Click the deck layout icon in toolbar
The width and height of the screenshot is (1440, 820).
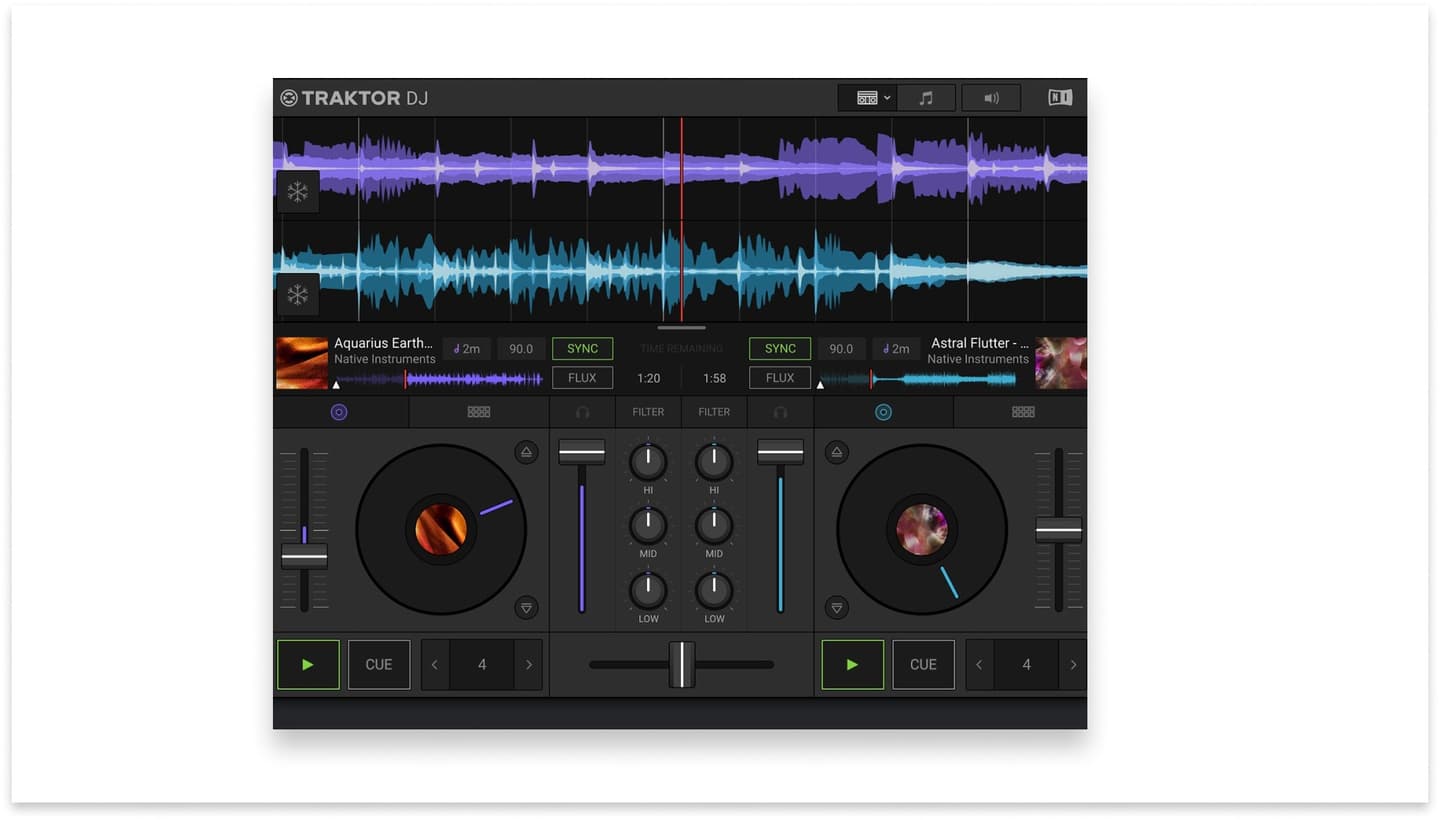click(x=866, y=97)
